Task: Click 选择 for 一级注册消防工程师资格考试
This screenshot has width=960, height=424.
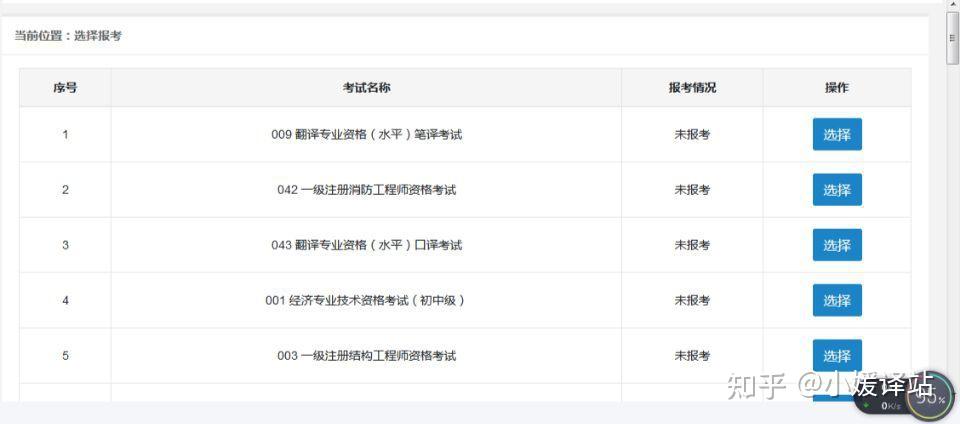Action: (837, 190)
